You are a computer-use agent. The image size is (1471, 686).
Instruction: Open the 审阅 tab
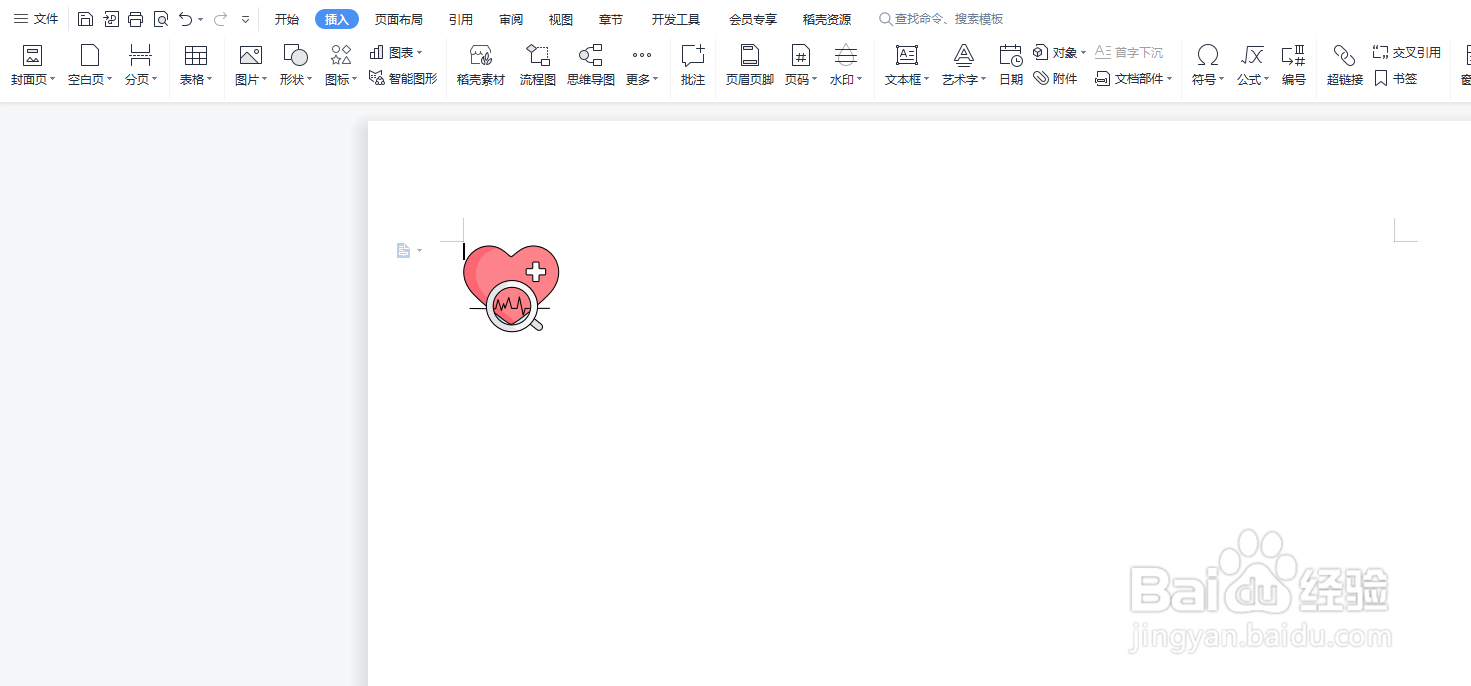[x=511, y=19]
